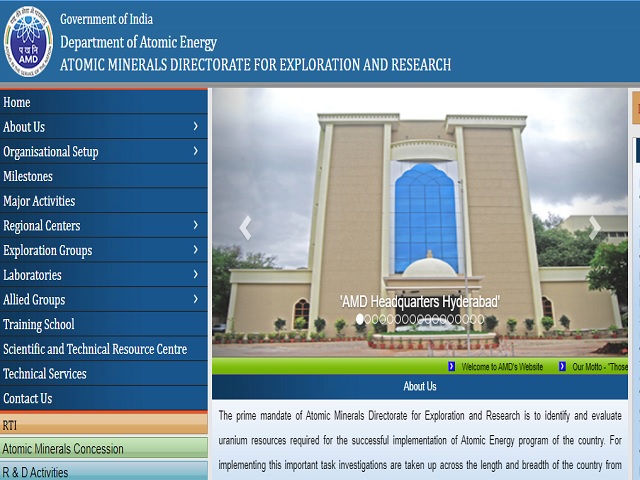
Task: Expand the Organisational Setup chevron
Action: (x=196, y=151)
